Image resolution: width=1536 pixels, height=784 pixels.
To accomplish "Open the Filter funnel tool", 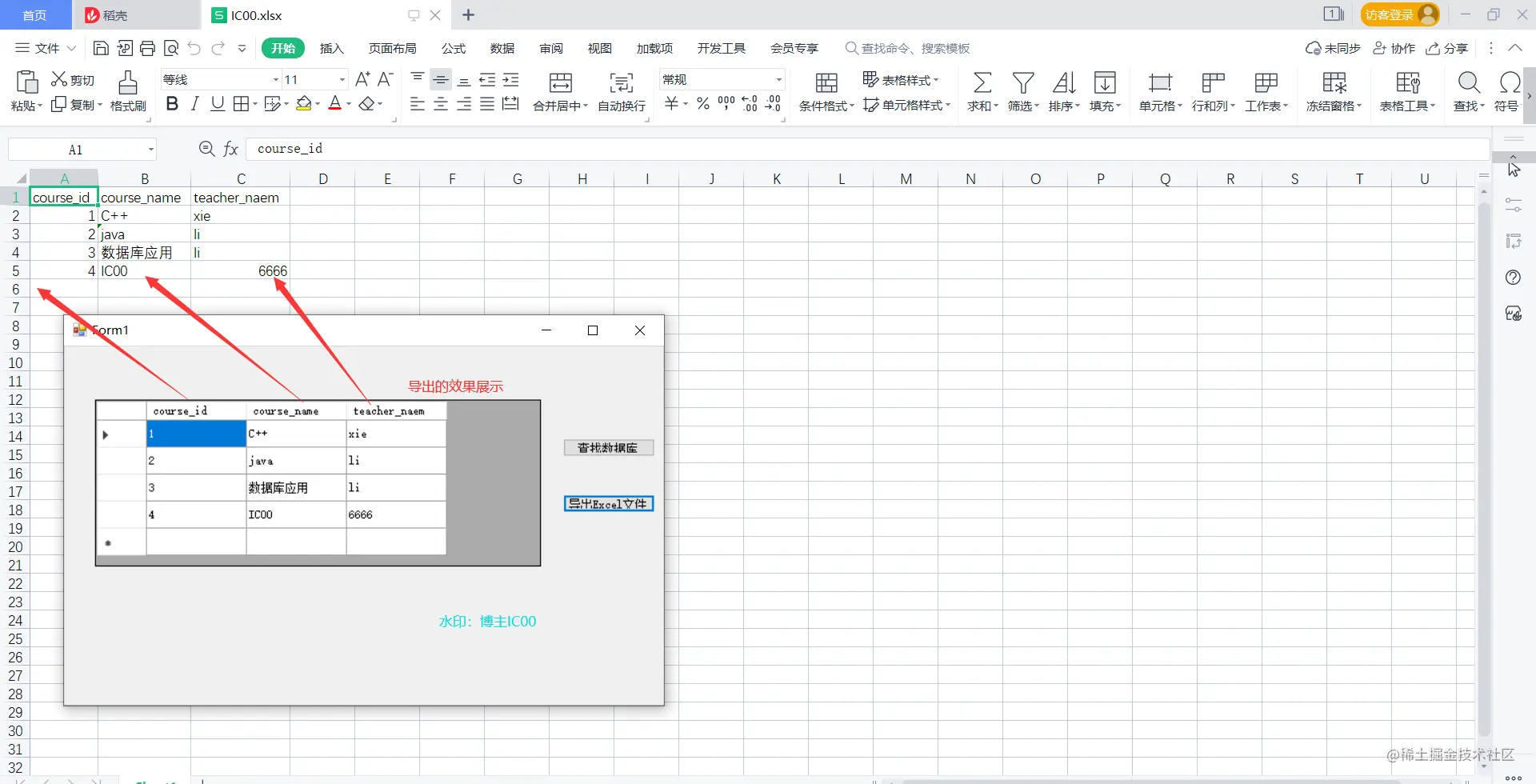I will click(1023, 82).
